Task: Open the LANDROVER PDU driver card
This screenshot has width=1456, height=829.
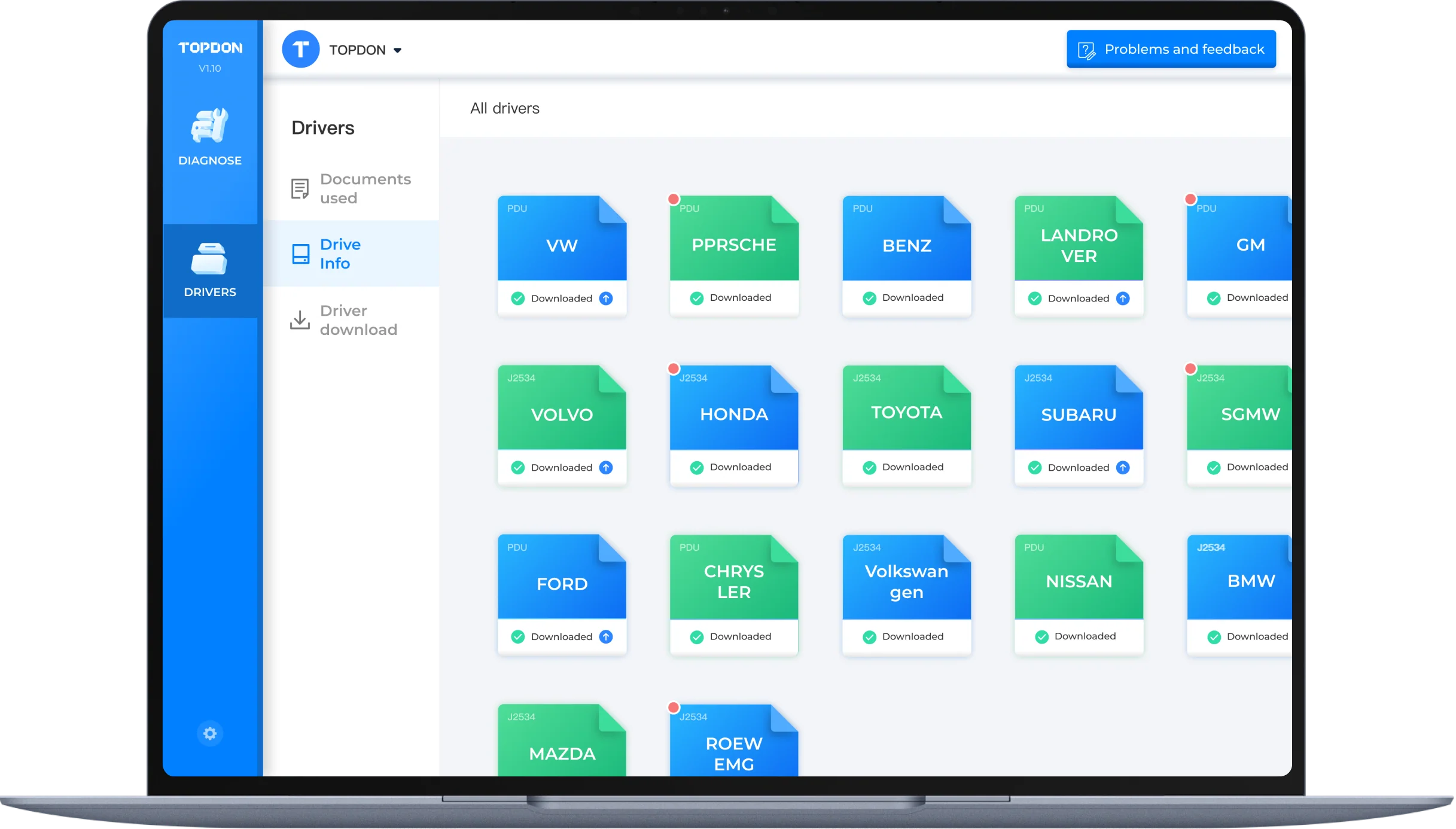Action: 1079,256
